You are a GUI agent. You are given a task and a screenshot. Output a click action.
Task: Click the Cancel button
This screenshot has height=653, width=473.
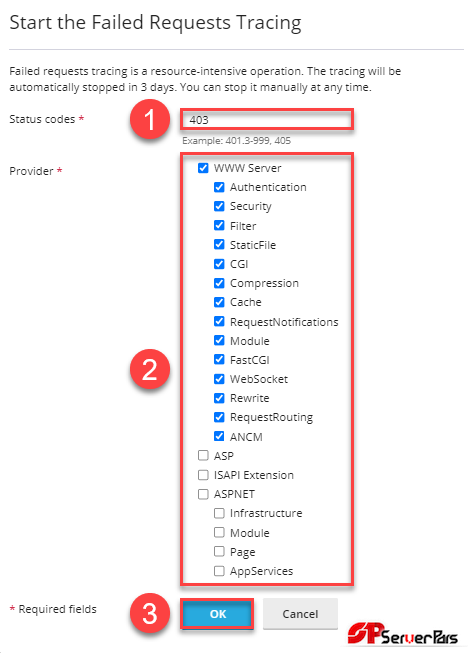300,614
